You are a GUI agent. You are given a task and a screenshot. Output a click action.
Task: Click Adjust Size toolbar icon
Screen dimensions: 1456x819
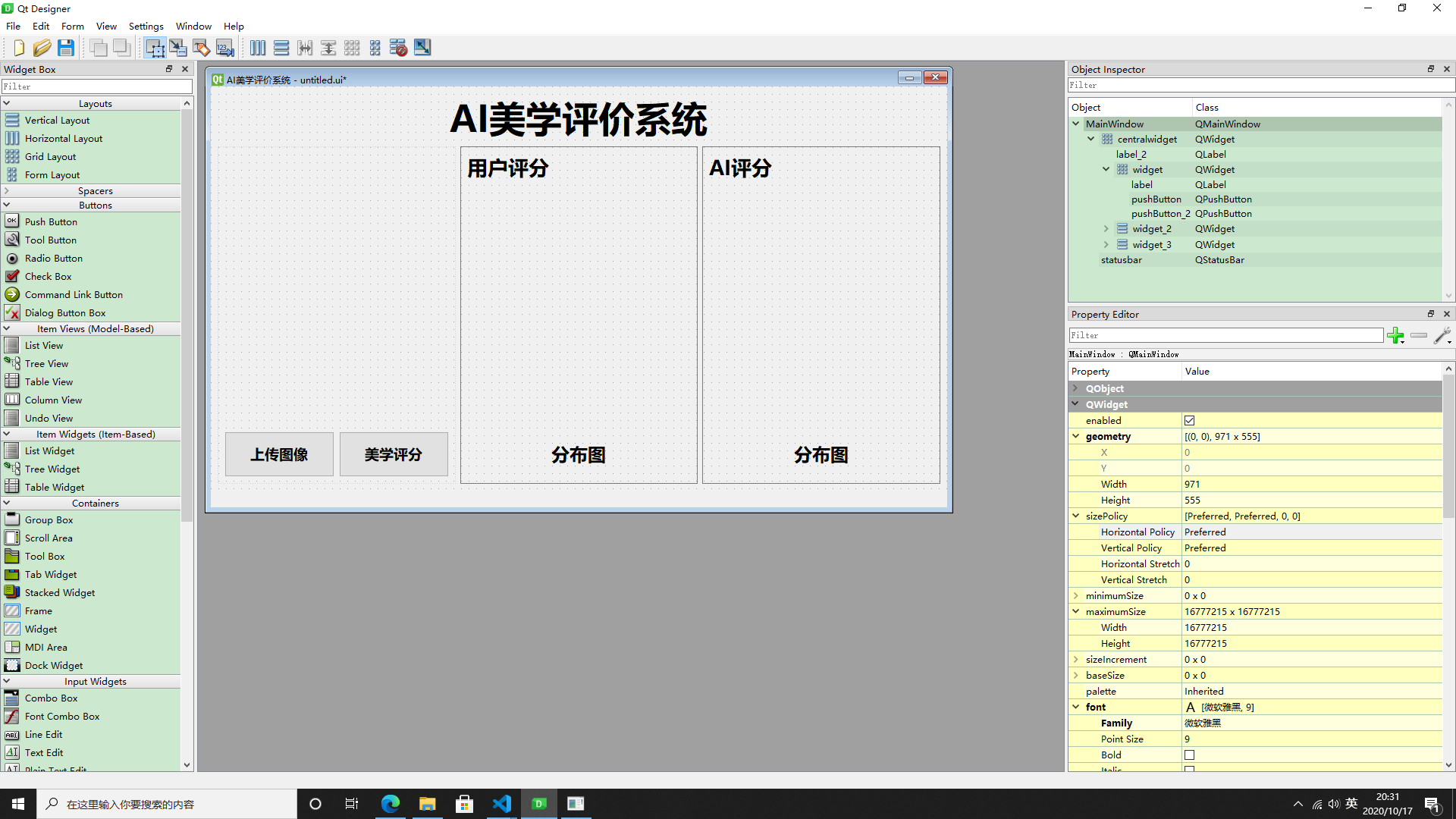(422, 48)
